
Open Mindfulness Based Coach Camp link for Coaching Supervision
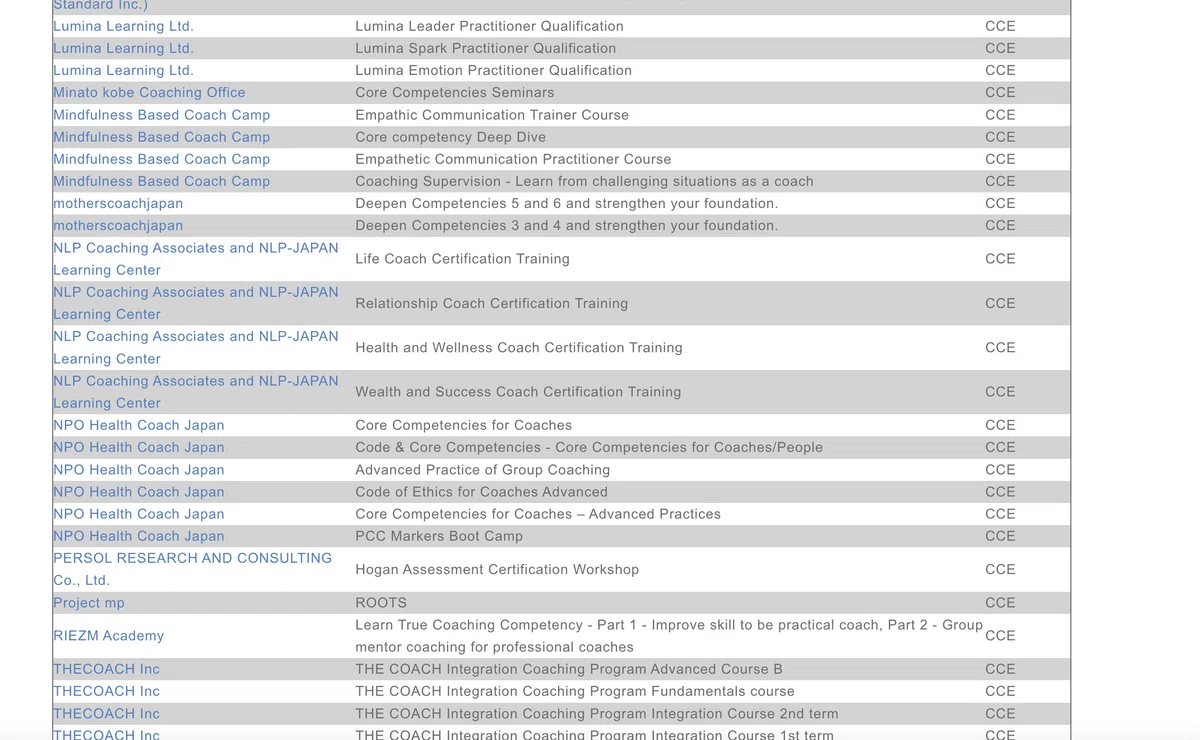pyautogui.click(x=162, y=181)
